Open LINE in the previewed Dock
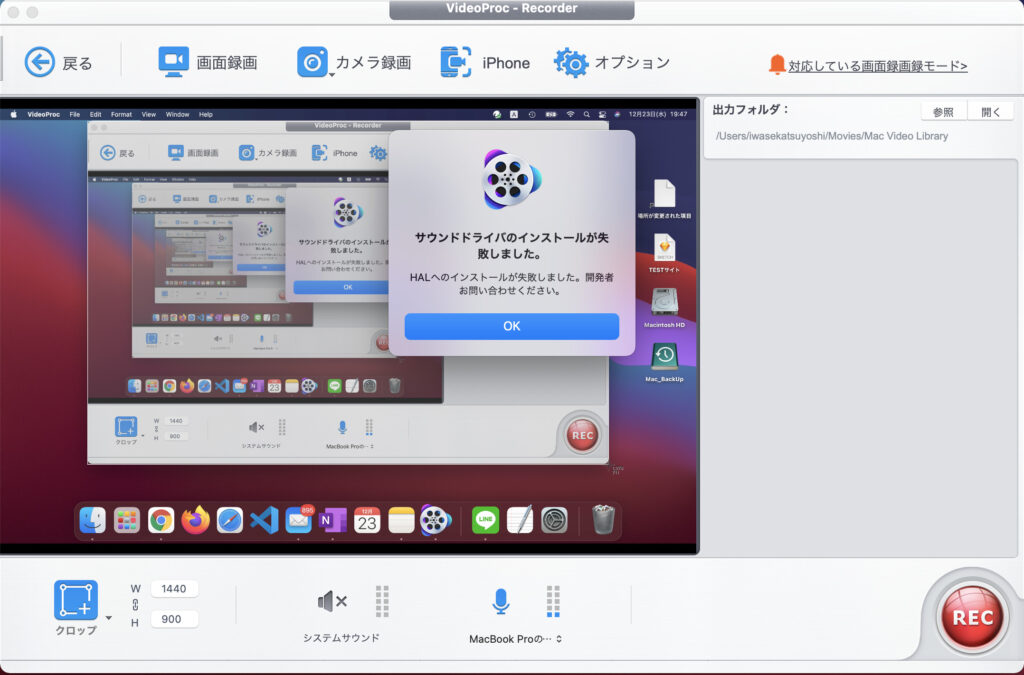This screenshot has width=1024, height=675. tap(485, 520)
